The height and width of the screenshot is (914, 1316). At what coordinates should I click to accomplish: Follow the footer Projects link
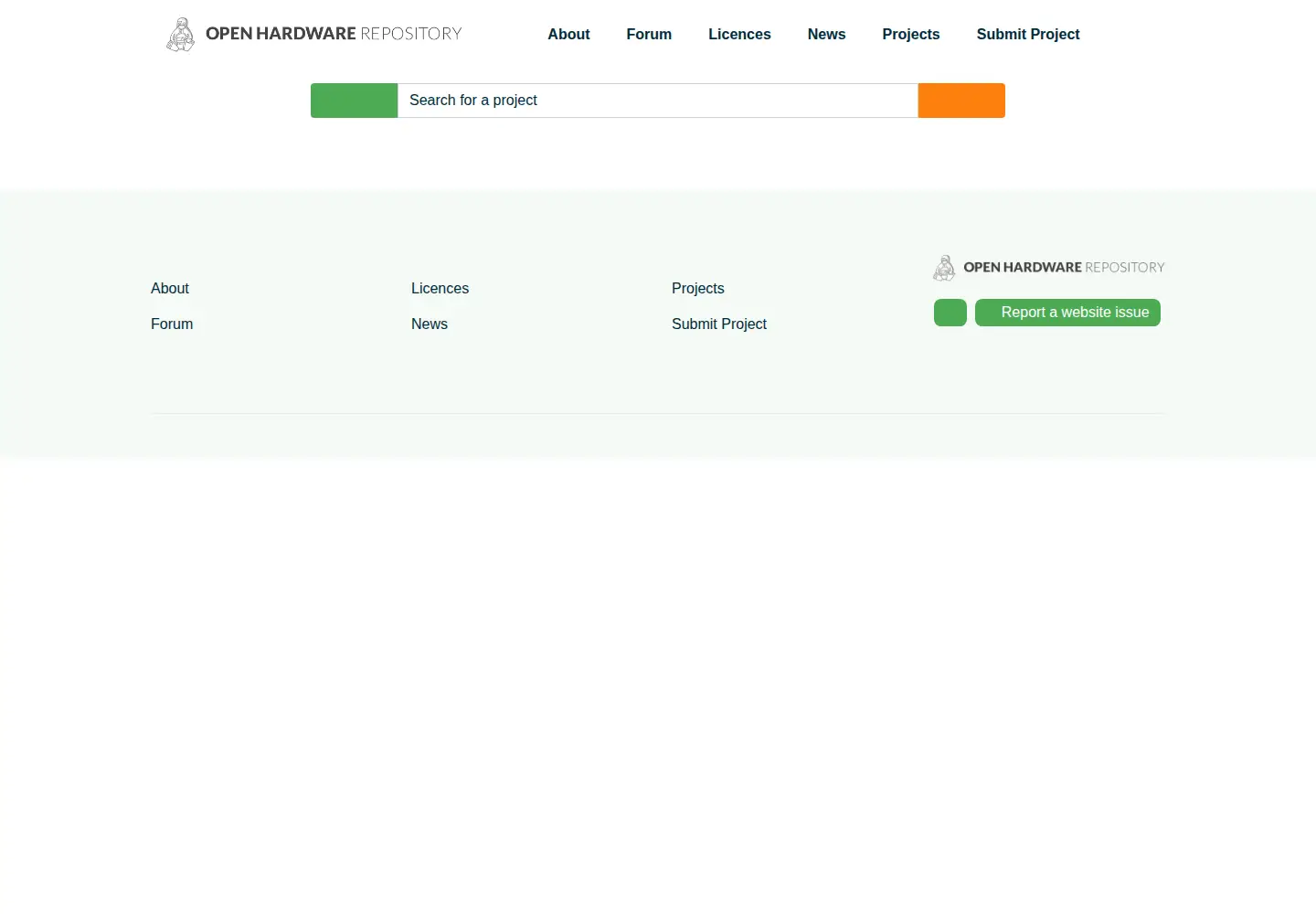697,288
